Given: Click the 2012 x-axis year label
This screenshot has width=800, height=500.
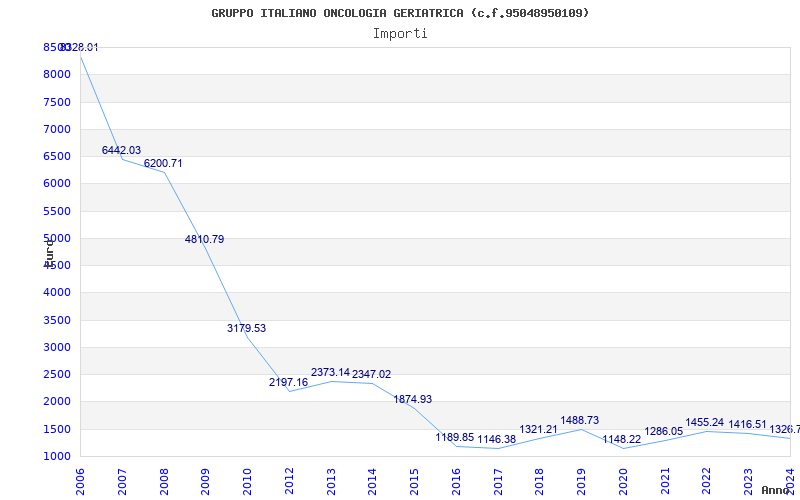Looking at the screenshot, I should point(289,481).
